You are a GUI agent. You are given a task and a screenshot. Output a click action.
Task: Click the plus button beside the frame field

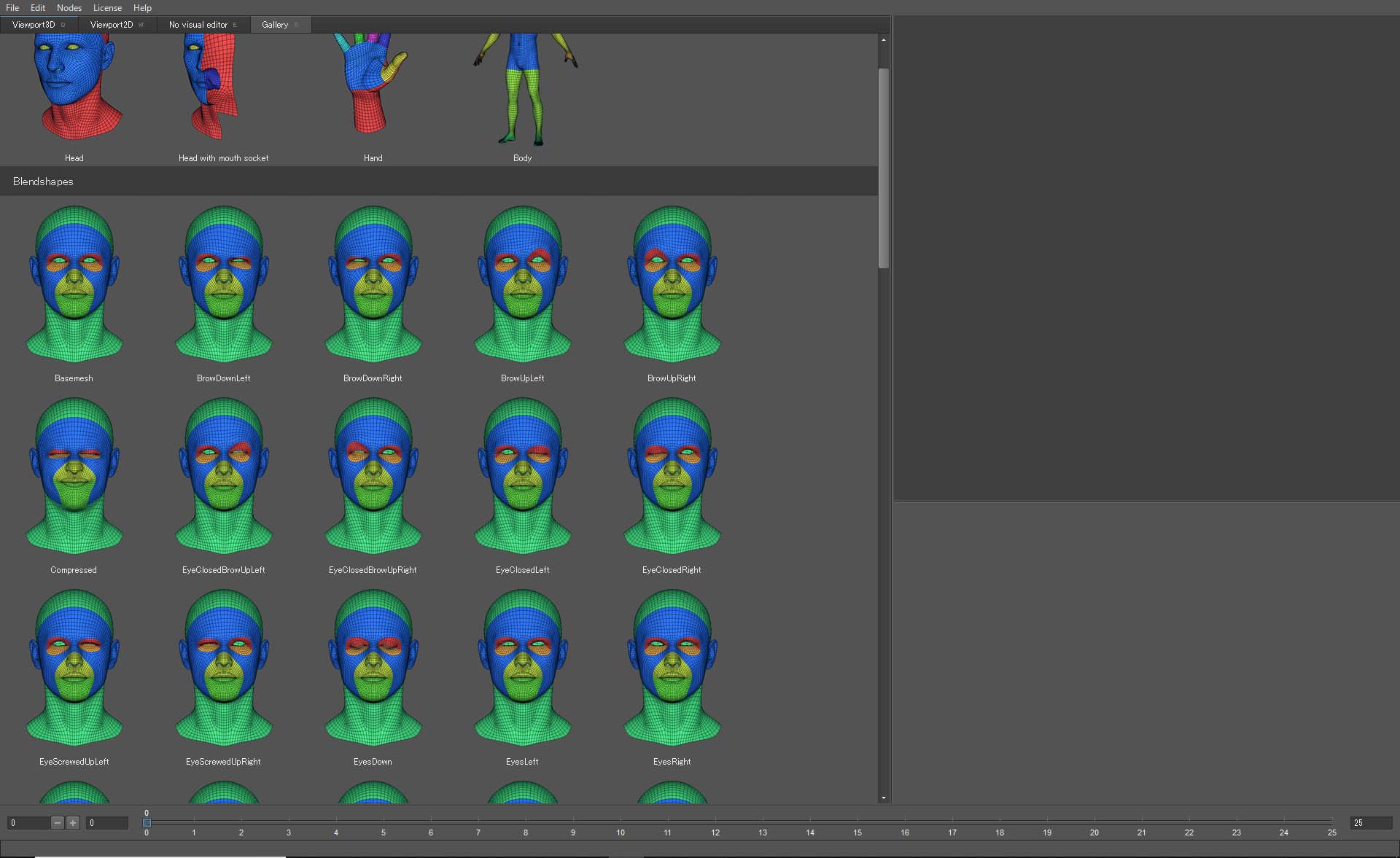(73, 823)
